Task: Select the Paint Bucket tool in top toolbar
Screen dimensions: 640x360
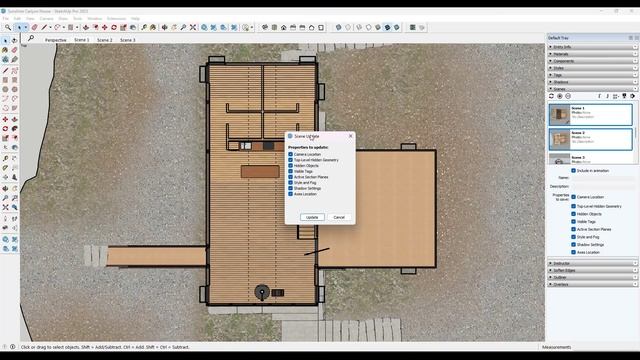Action: pyautogui.click(x=153, y=27)
